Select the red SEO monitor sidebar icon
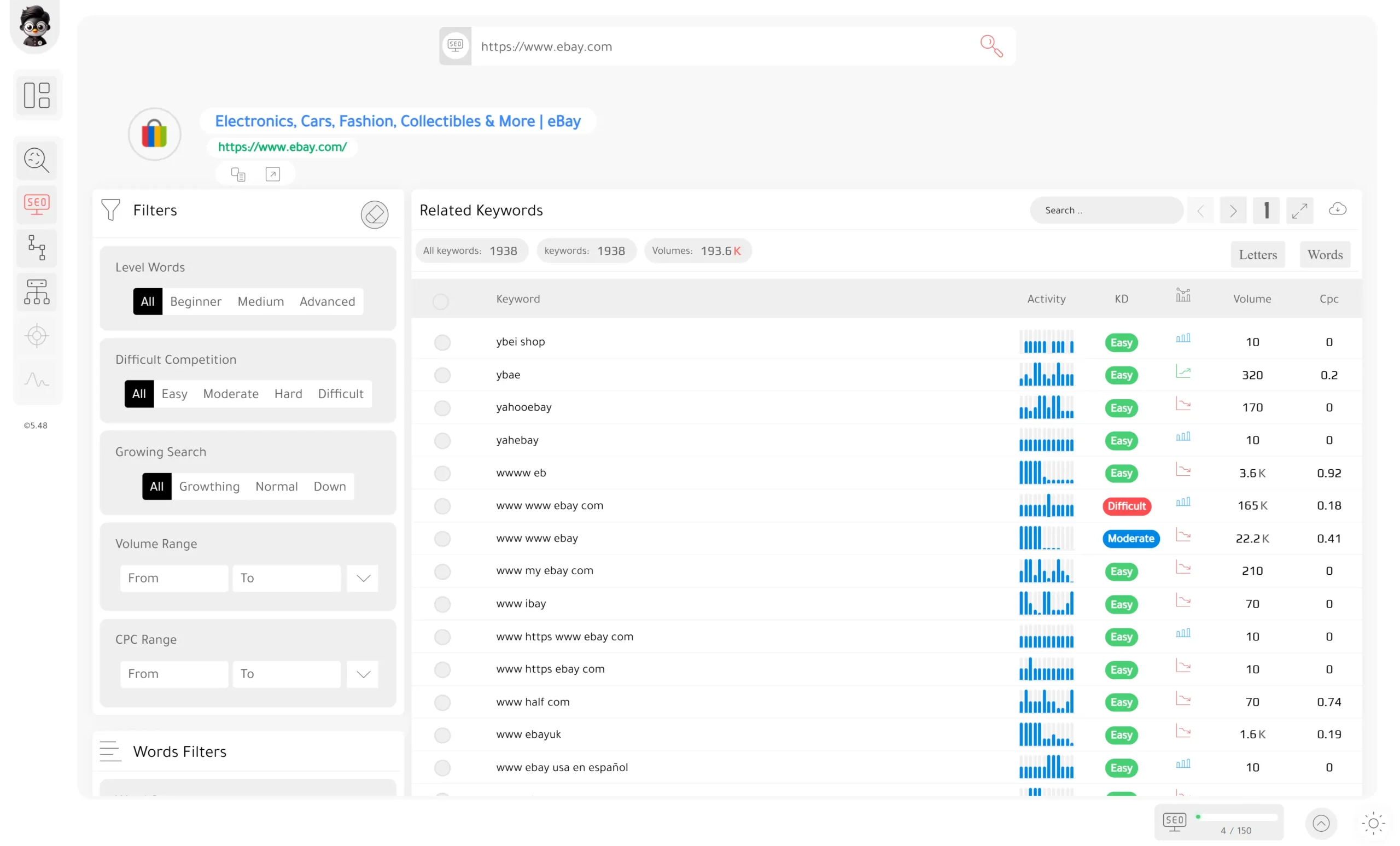1400x846 pixels. pyautogui.click(x=37, y=204)
